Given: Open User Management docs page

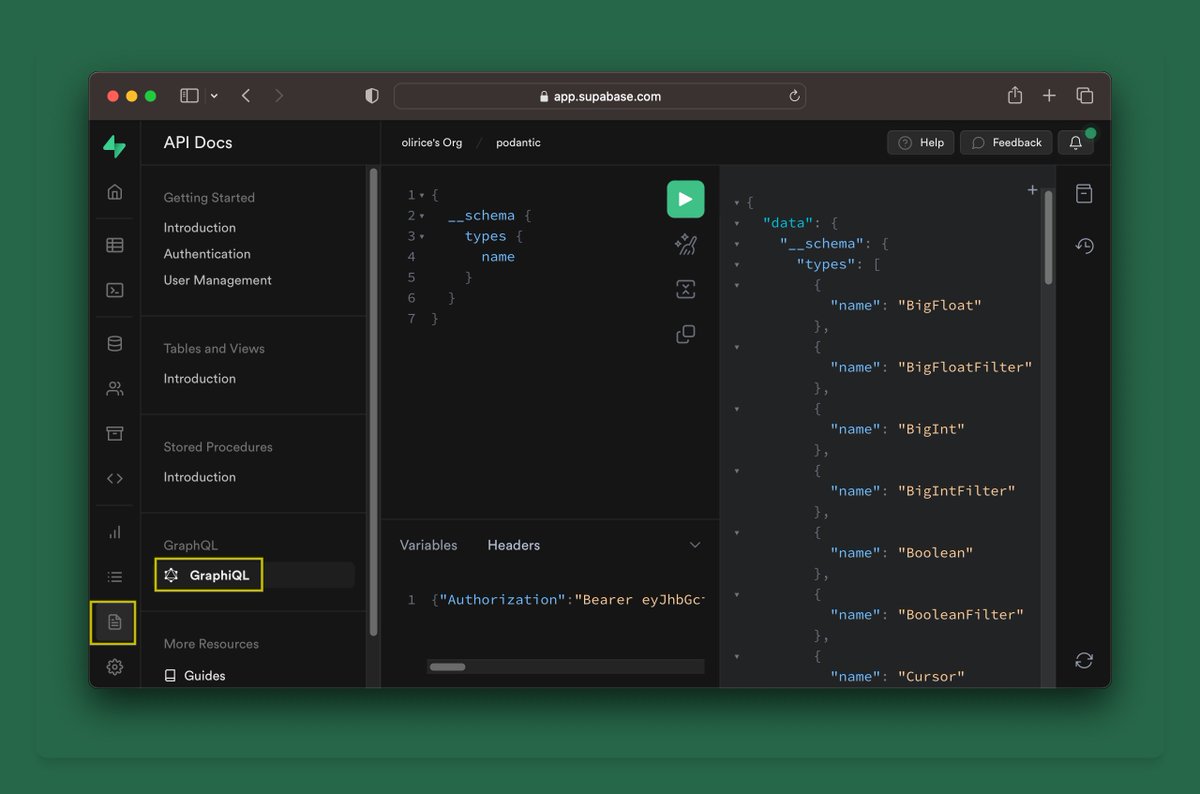Looking at the screenshot, I should (217, 280).
